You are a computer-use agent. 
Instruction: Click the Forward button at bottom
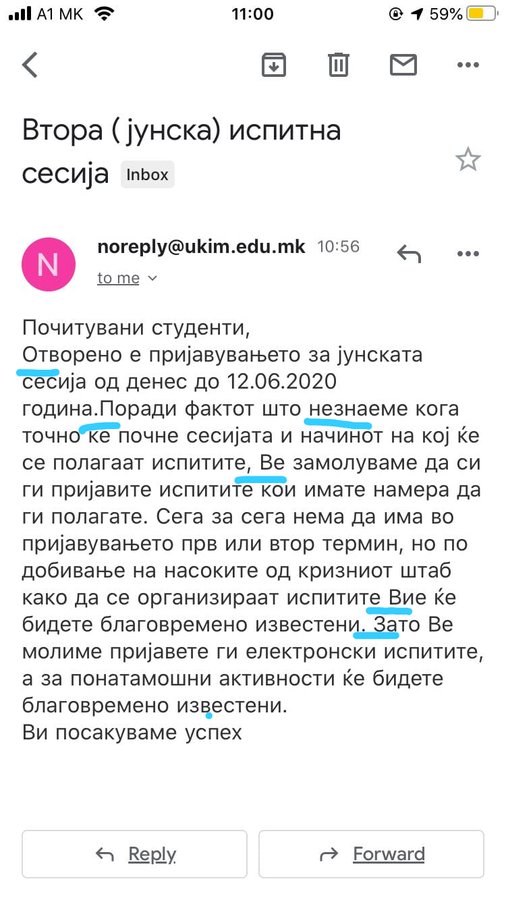click(x=371, y=854)
